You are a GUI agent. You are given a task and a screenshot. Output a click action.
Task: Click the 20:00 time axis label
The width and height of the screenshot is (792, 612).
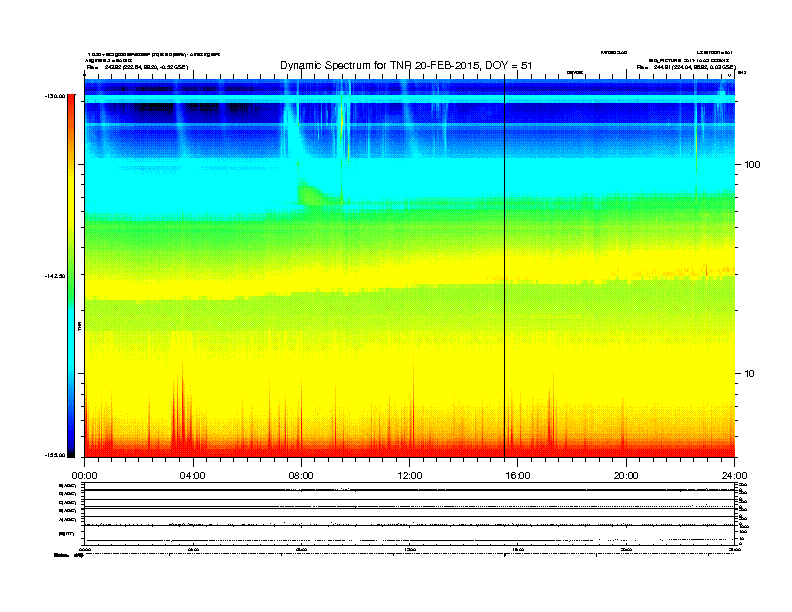[x=626, y=476]
